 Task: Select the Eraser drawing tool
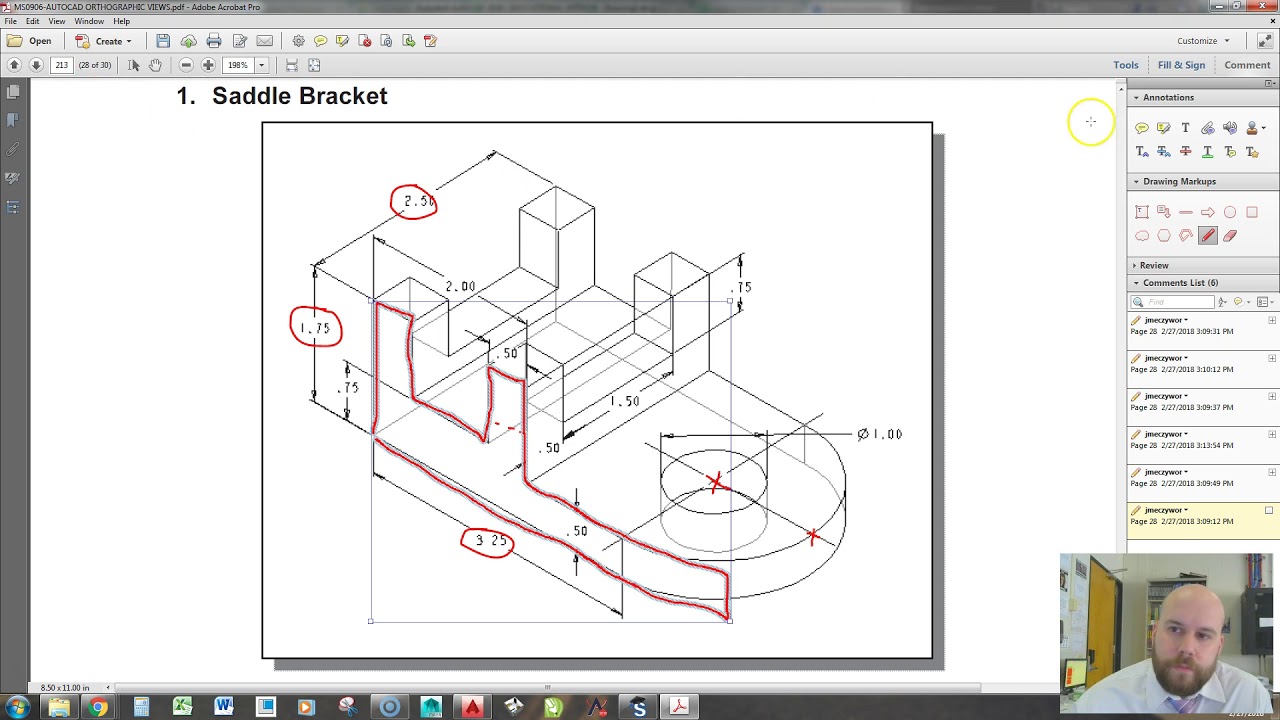[1229, 236]
